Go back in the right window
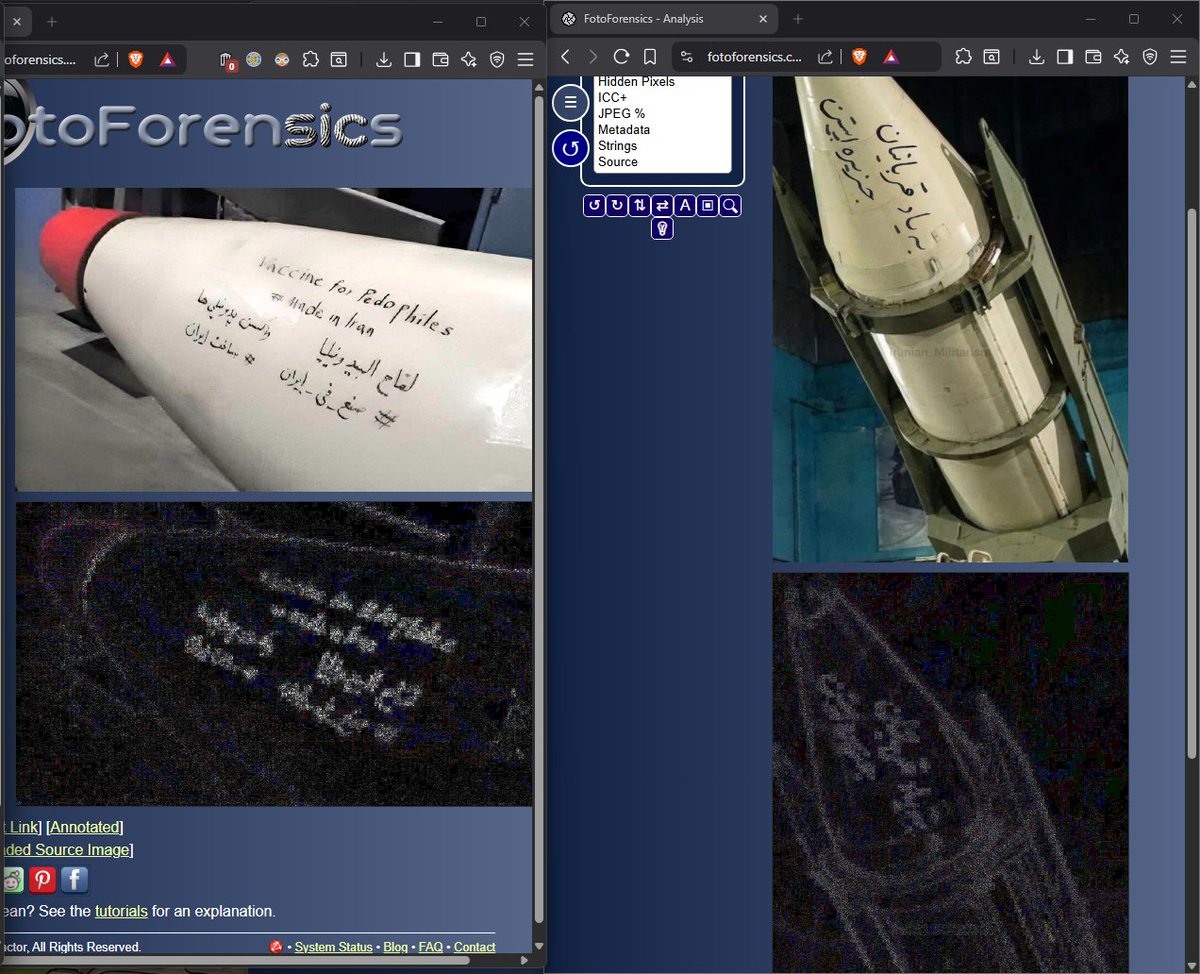 point(566,57)
